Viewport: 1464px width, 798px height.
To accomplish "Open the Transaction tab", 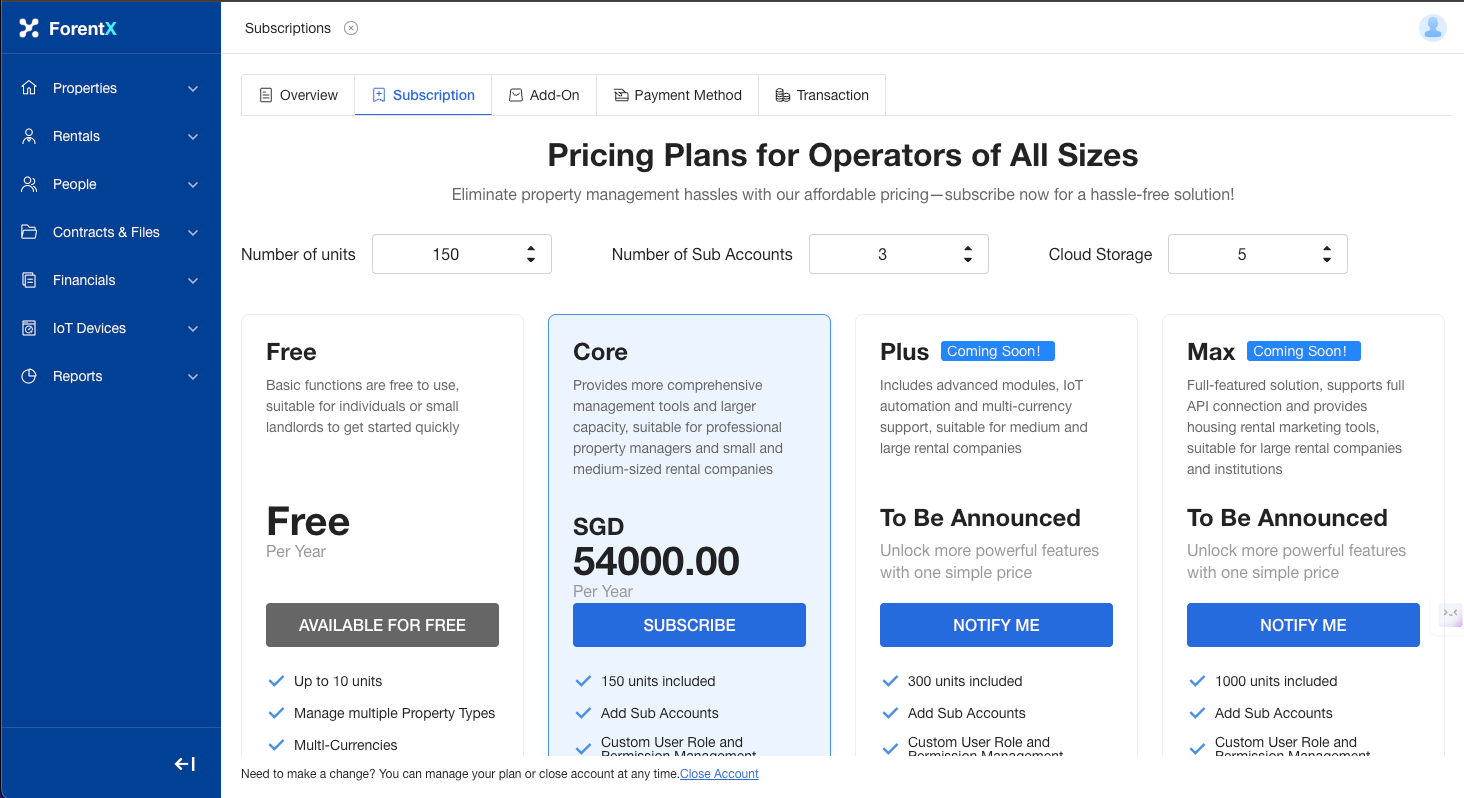I will coord(821,95).
